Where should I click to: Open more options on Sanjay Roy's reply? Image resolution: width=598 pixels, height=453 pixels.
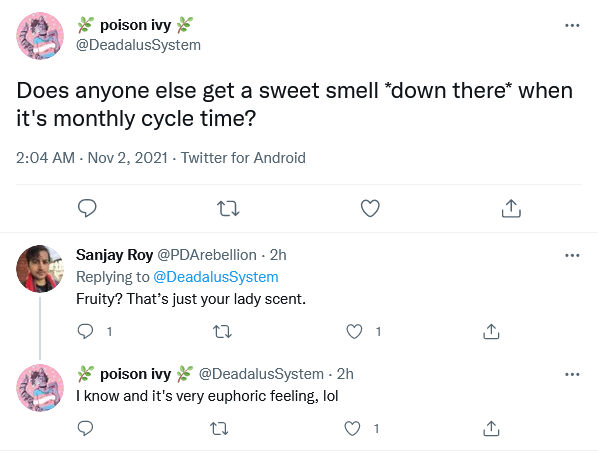[x=572, y=255]
